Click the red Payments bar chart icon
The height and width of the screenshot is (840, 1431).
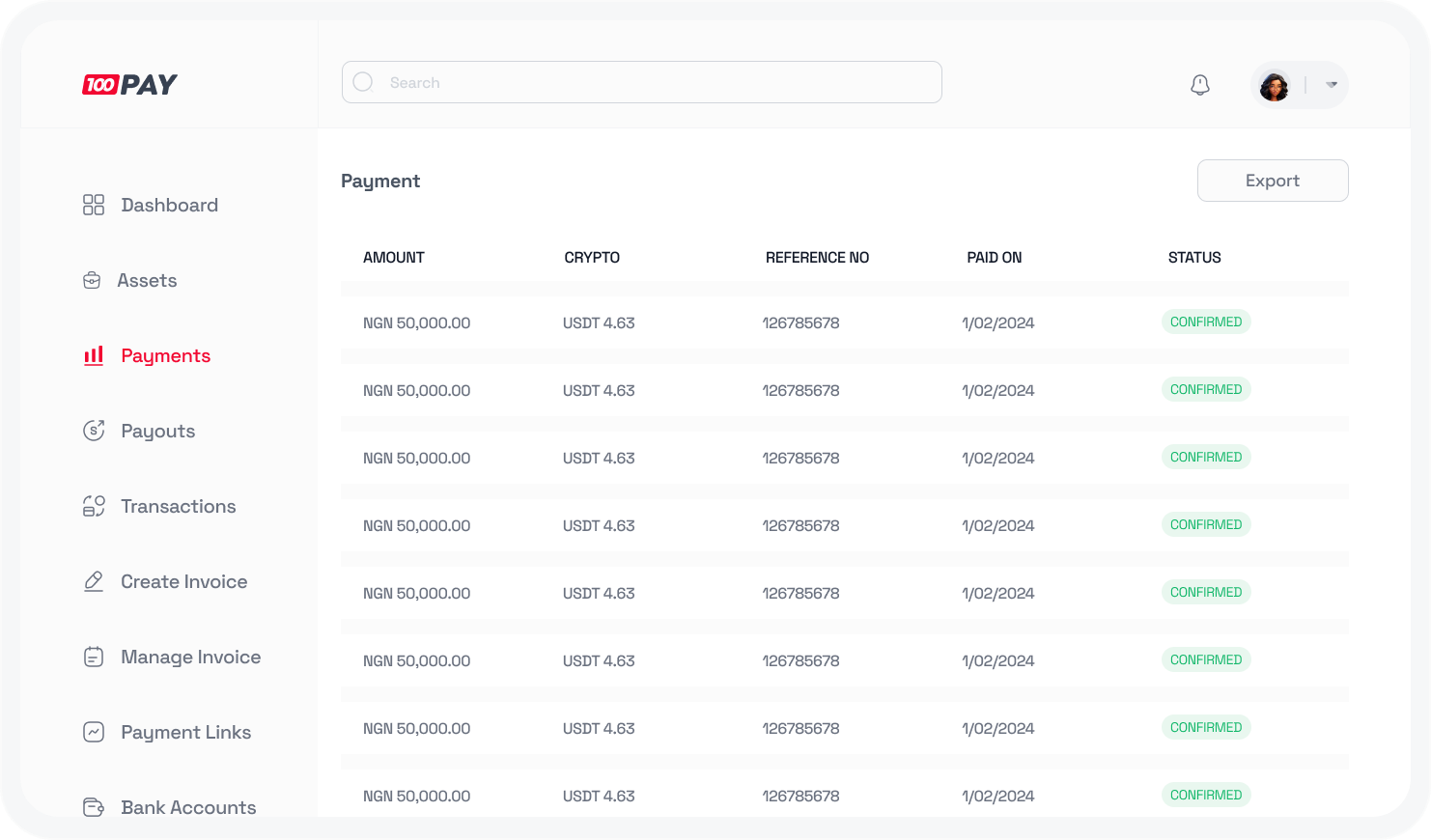pos(94,355)
